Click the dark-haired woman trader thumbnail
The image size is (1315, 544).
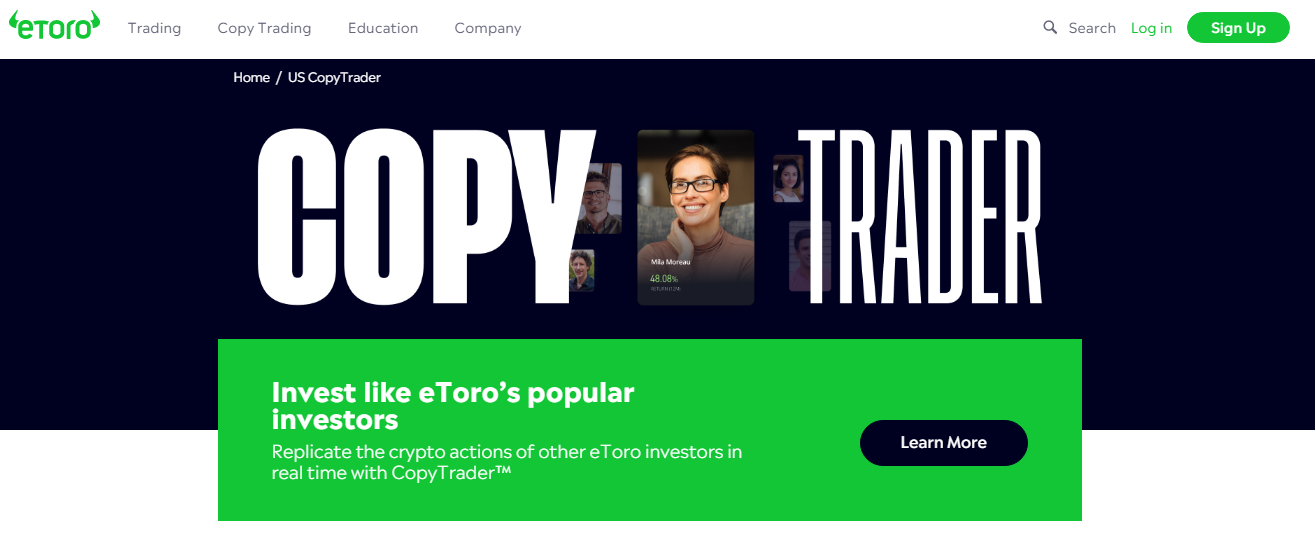(788, 179)
